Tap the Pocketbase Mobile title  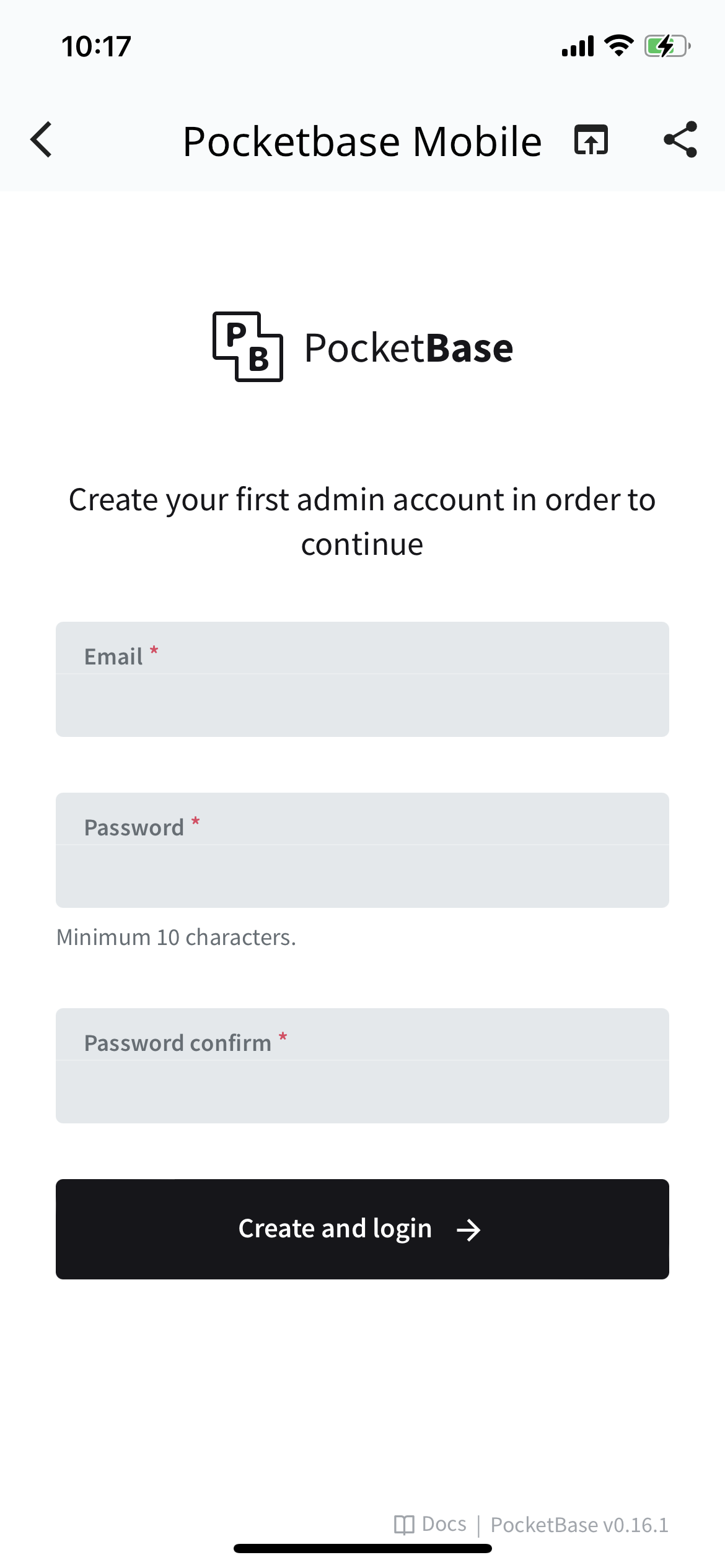tap(362, 141)
